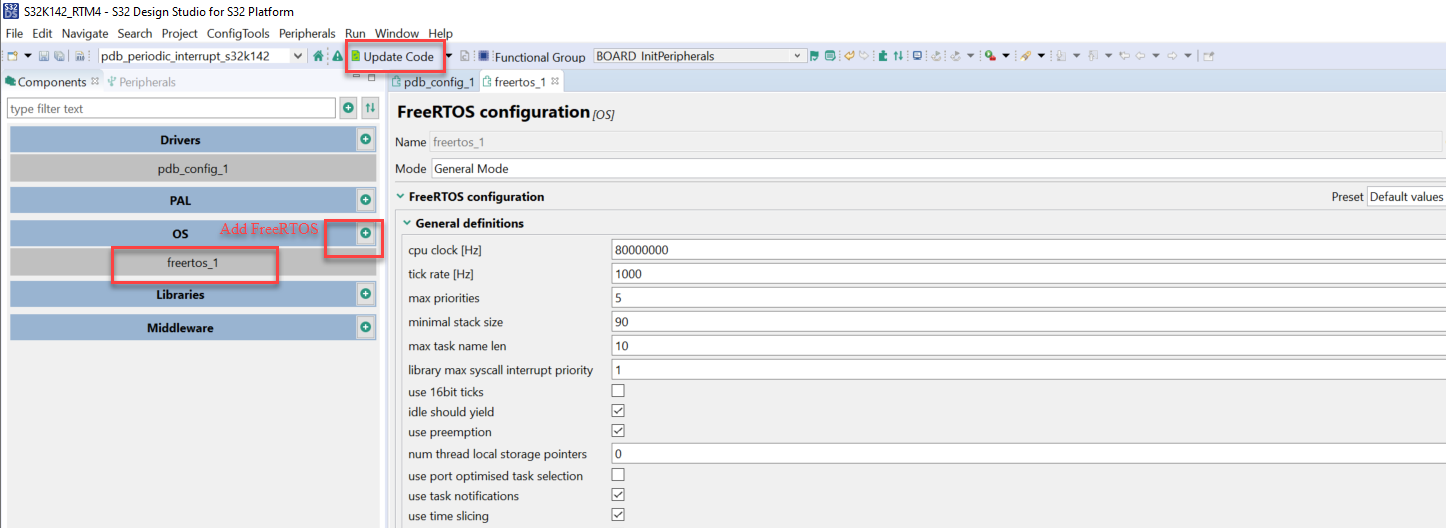Select freertos_1 in the components list
This screenshot has width=1446, height=528.
[x=192, y=263]
